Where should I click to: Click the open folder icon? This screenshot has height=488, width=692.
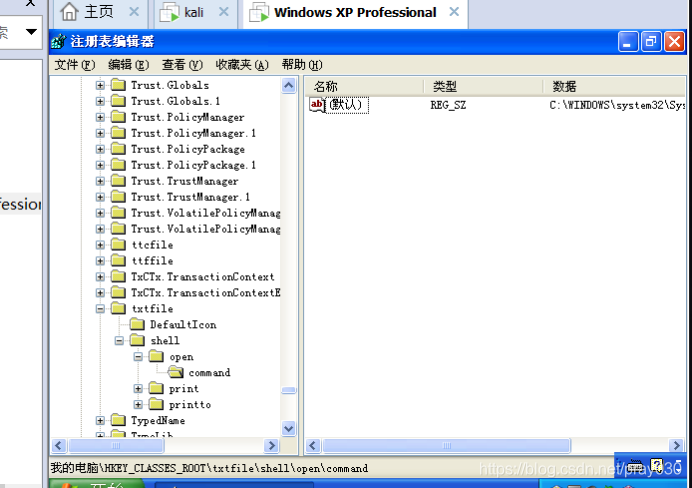pyautogui.click(x=156, y=357)
